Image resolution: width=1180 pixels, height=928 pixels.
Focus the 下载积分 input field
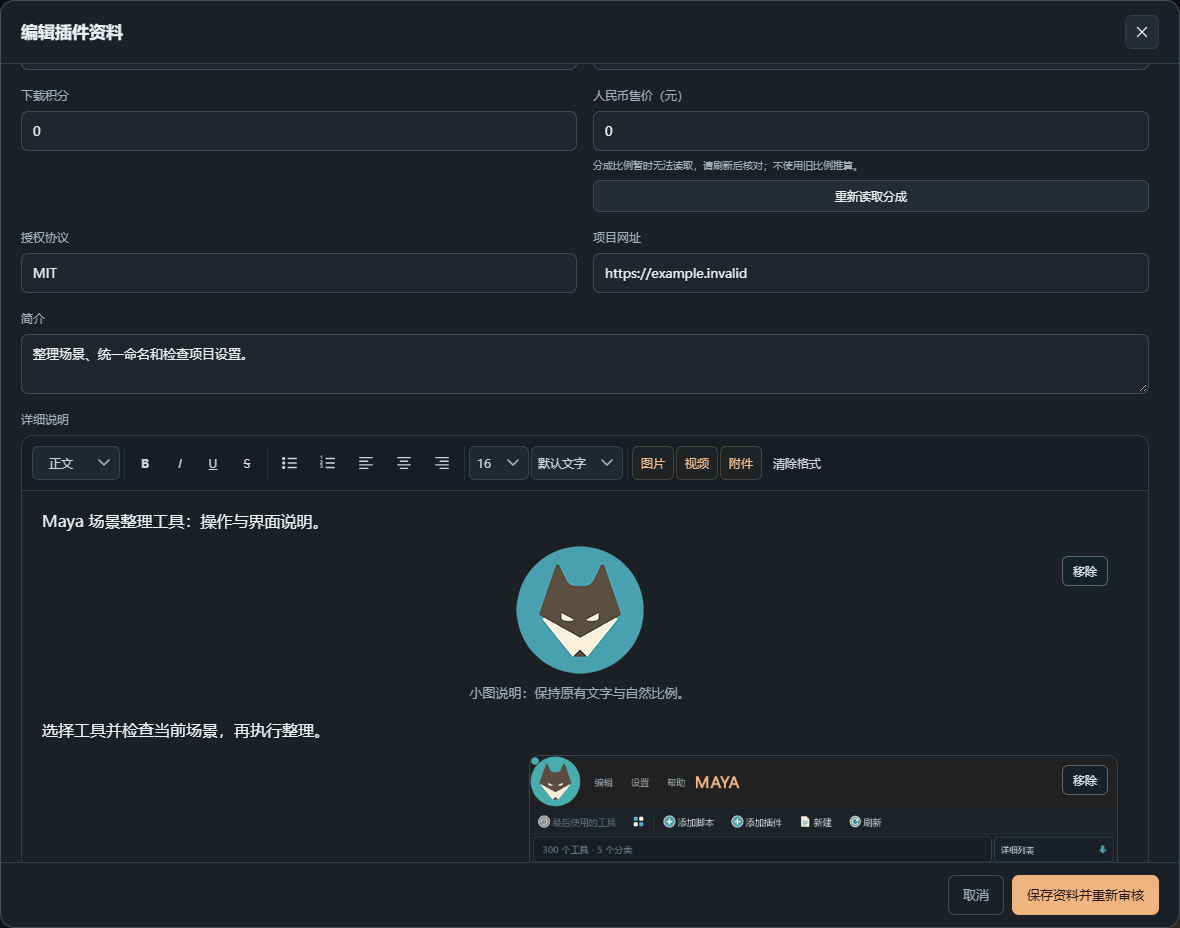pyautogui.click(x=299, y=131)
